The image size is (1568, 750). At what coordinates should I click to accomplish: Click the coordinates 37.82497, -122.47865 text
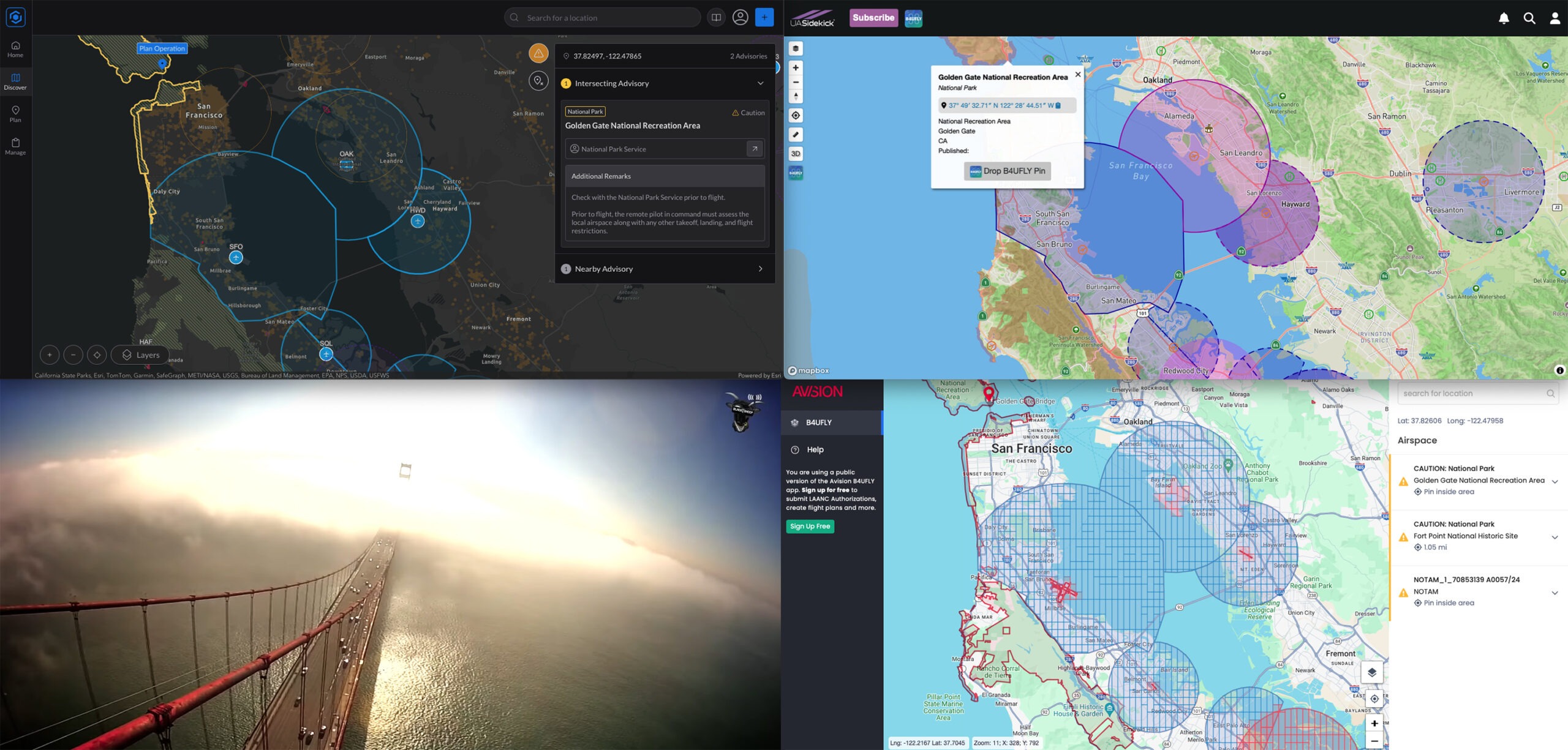607,56
